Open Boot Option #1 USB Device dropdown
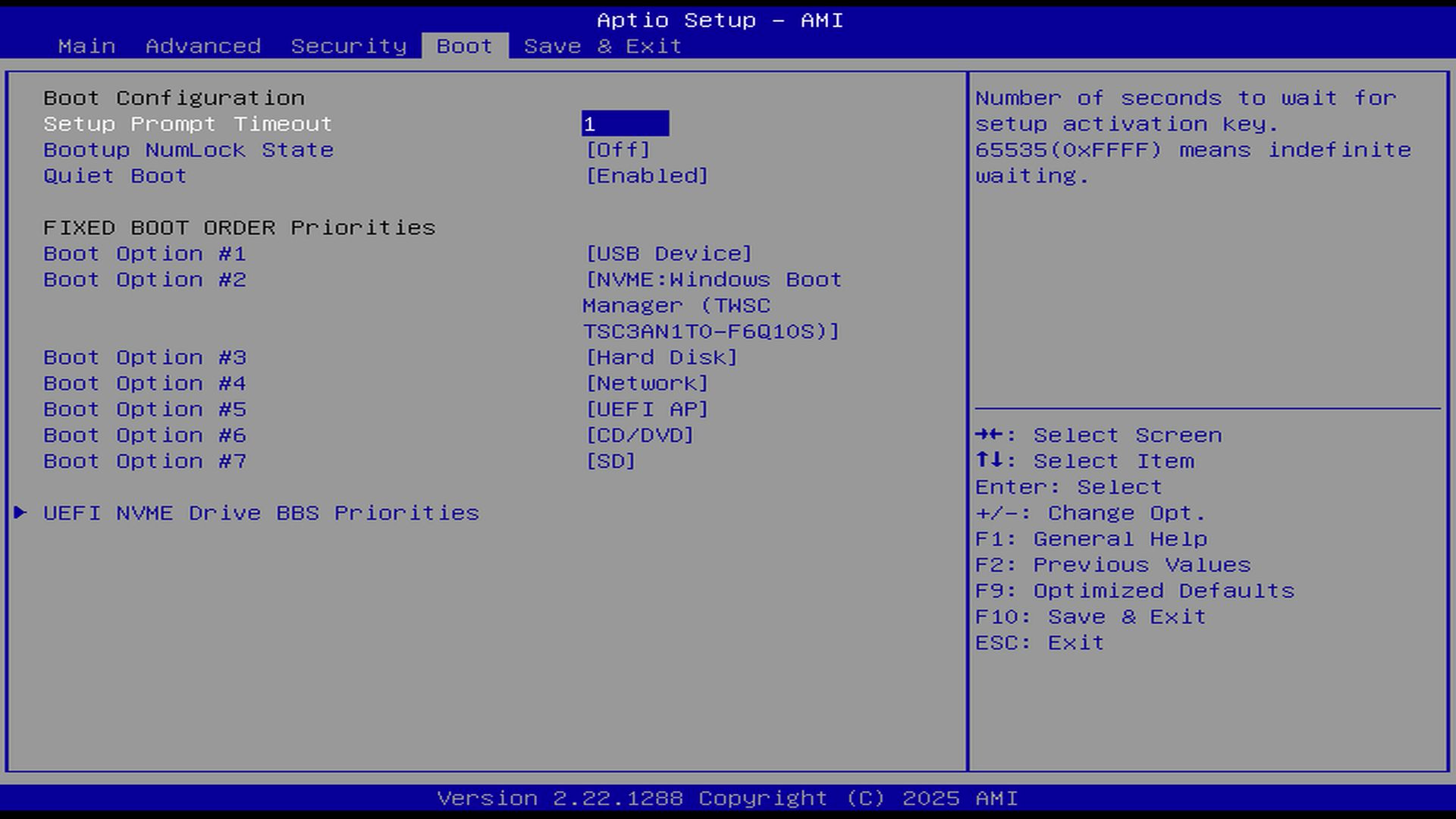1456x819 pixels. tap(668, 254)
